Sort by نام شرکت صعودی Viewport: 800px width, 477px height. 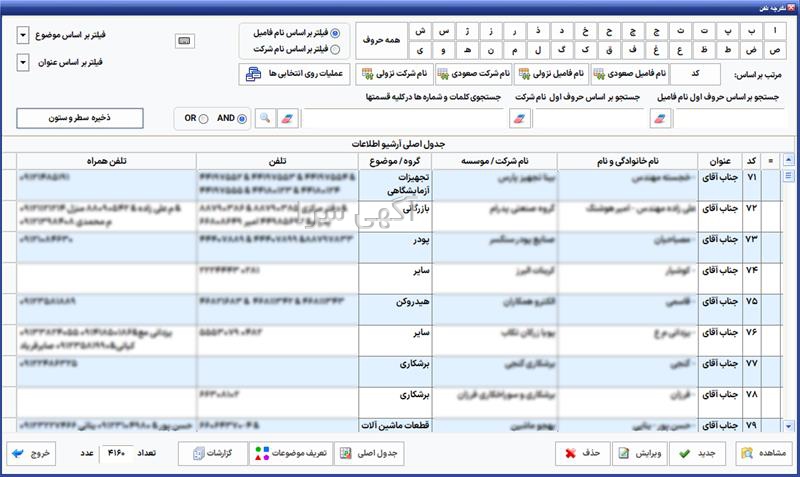pyautogui.click(x=473, y=74)
